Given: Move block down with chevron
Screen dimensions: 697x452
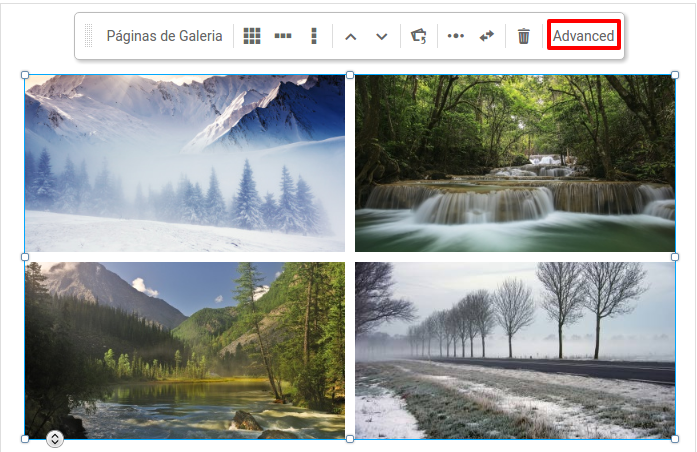Looking at the screenshot, I should pyautogui.click(x=381, y=37).
